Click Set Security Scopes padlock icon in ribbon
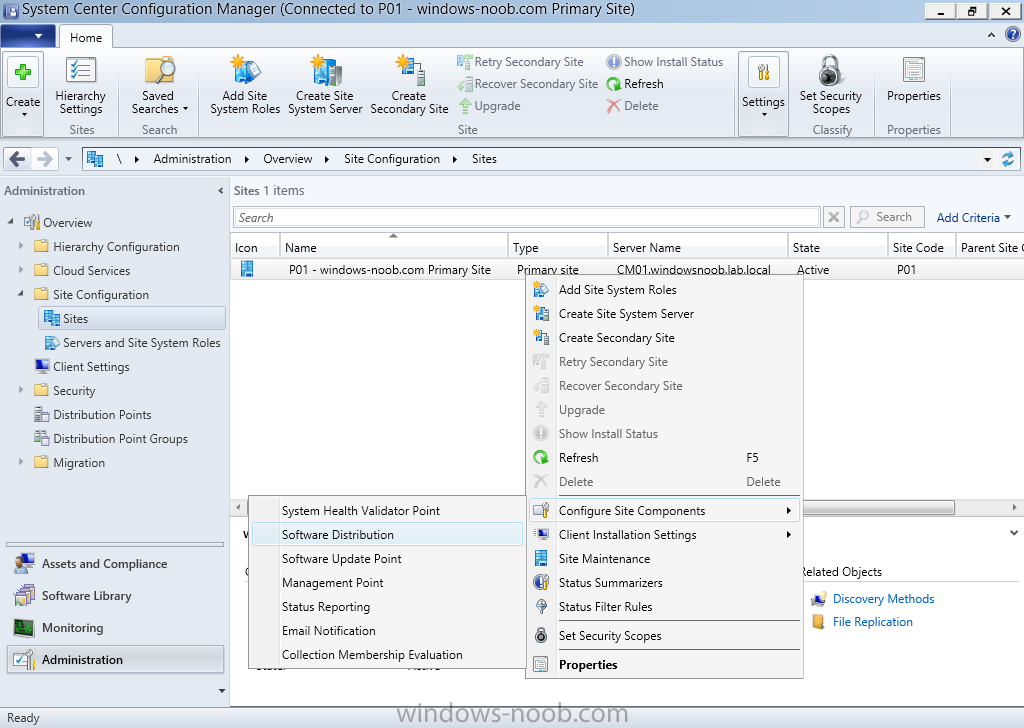Screen dimensions: 1024x728 click(830, 71)
